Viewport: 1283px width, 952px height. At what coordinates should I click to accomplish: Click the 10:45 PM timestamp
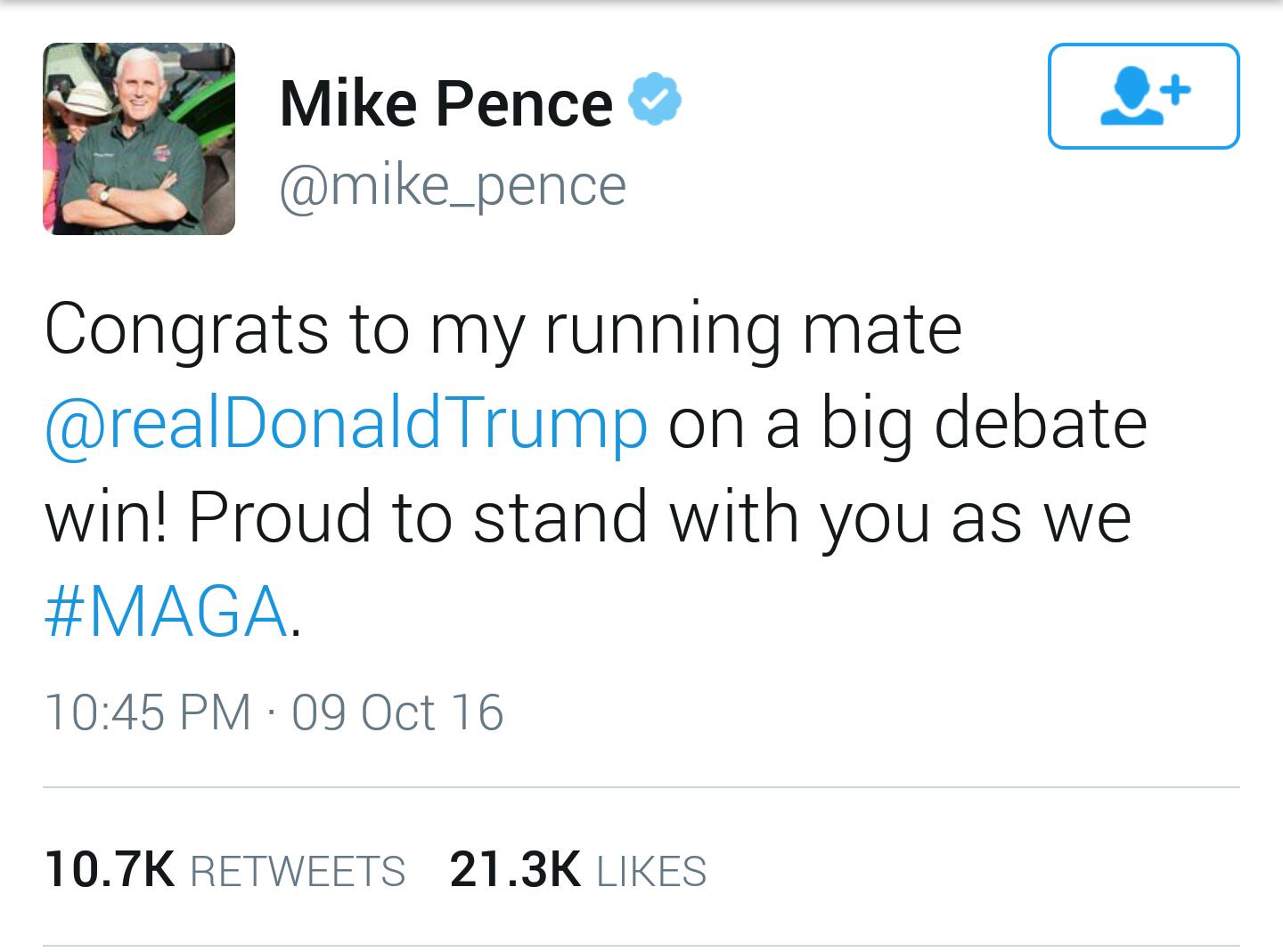[148, 712]
